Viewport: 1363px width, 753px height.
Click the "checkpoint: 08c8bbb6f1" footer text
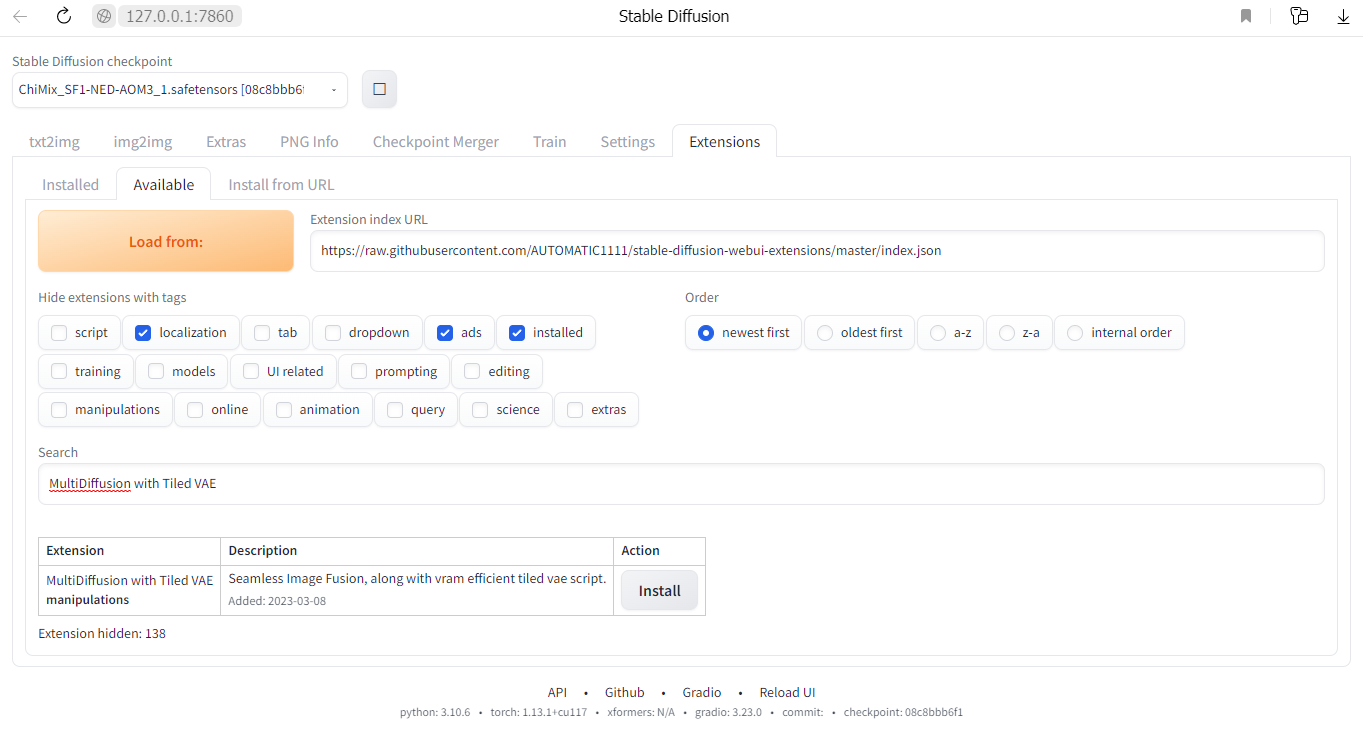tap(903, 713)
